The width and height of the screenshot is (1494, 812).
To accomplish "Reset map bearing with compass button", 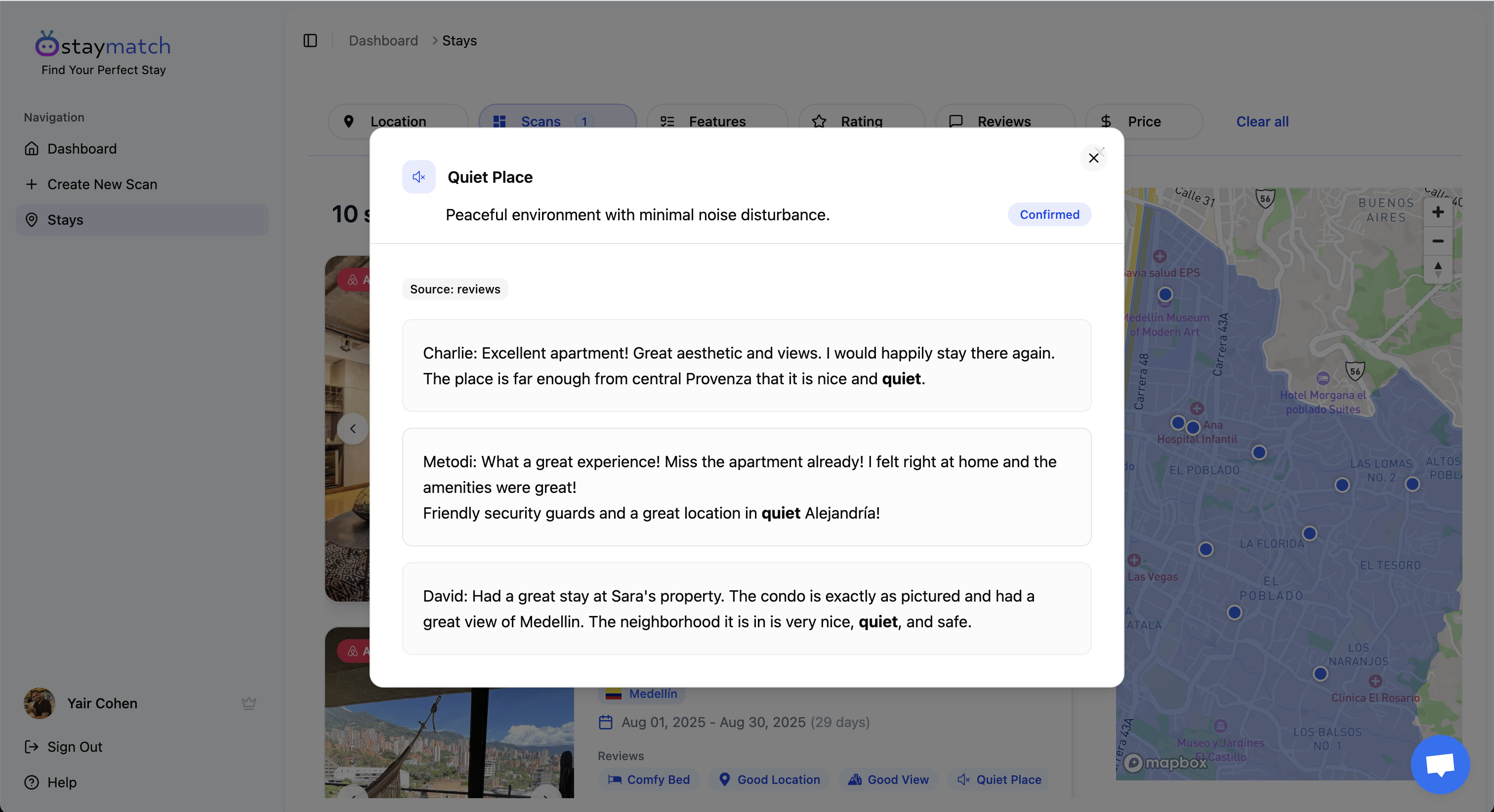I will click(1438, 269).
